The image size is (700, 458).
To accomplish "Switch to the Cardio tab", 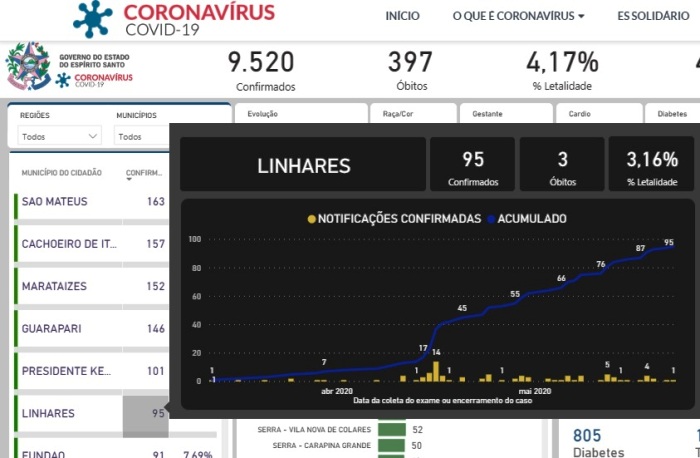I will point(599,114).
